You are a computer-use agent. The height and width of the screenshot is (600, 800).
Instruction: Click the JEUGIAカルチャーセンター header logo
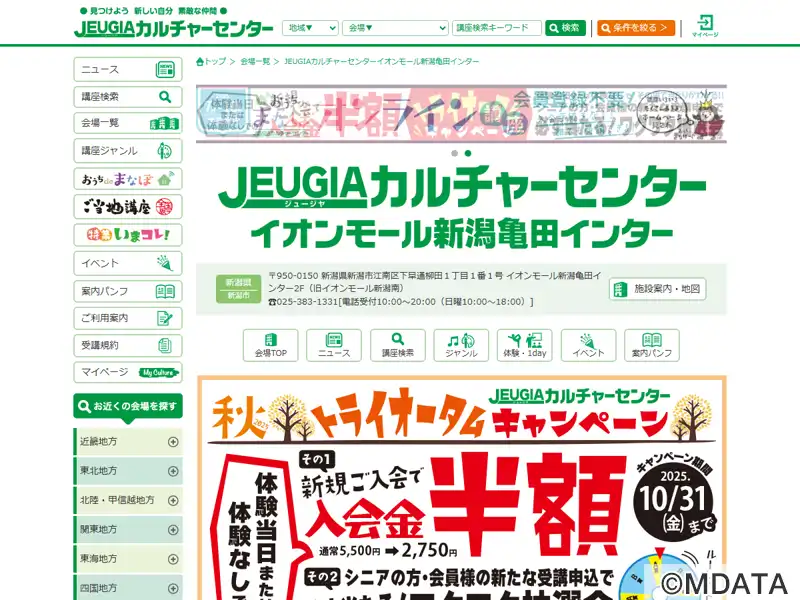(173, 28)
